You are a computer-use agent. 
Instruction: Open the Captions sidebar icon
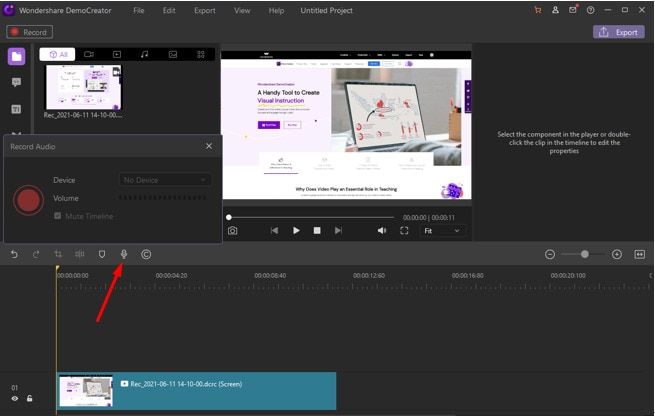point(16,109)
